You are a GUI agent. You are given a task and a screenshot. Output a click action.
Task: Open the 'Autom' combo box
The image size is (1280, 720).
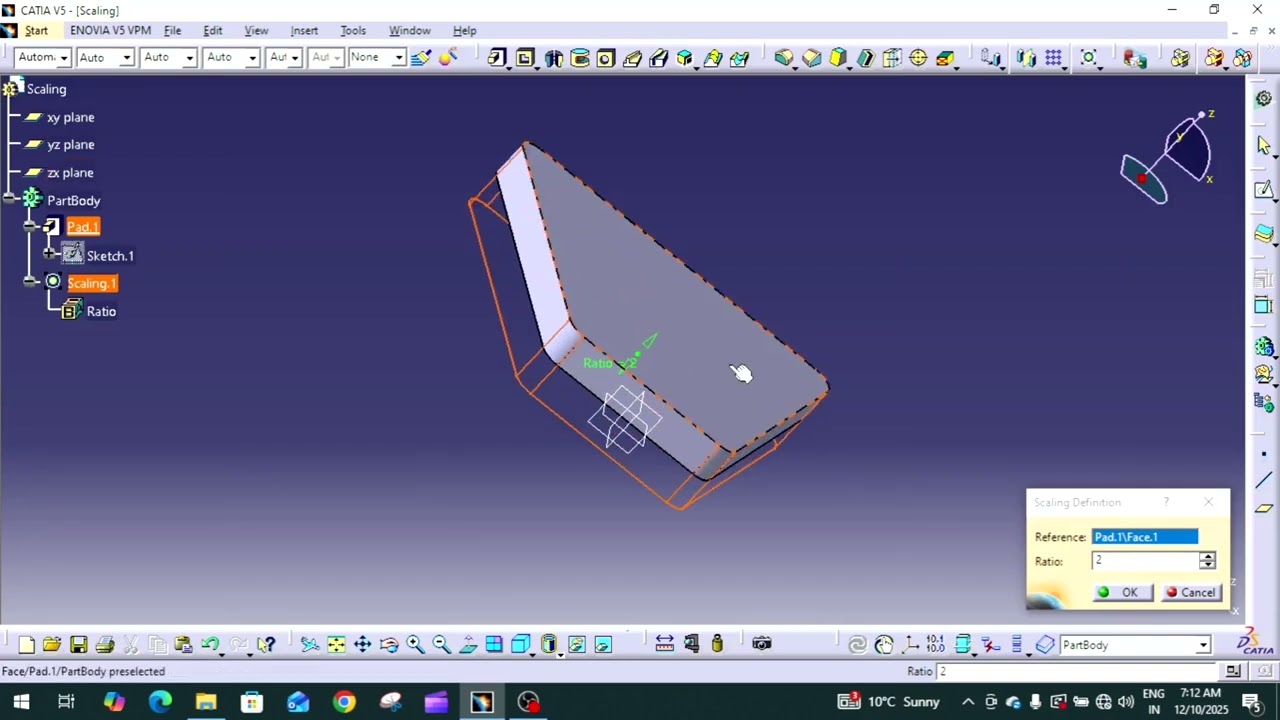click(44, 58)
